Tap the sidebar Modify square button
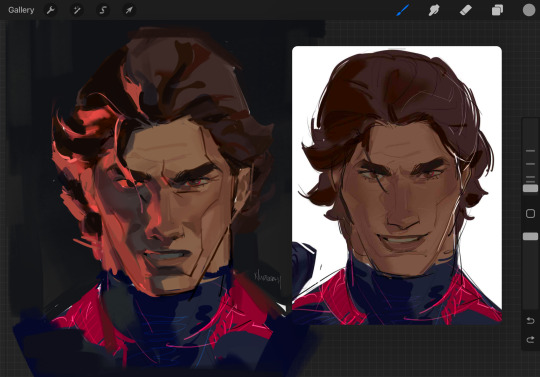The height and width of the screenshot is (377, 540). click(530, 213)
